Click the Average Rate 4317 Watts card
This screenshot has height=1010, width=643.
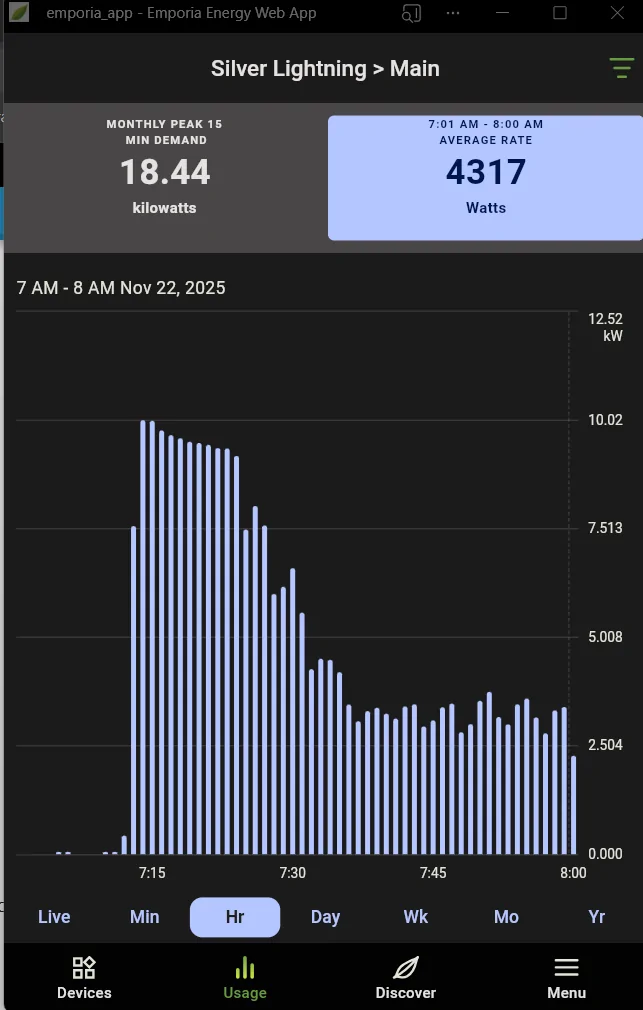coord(485,177)
